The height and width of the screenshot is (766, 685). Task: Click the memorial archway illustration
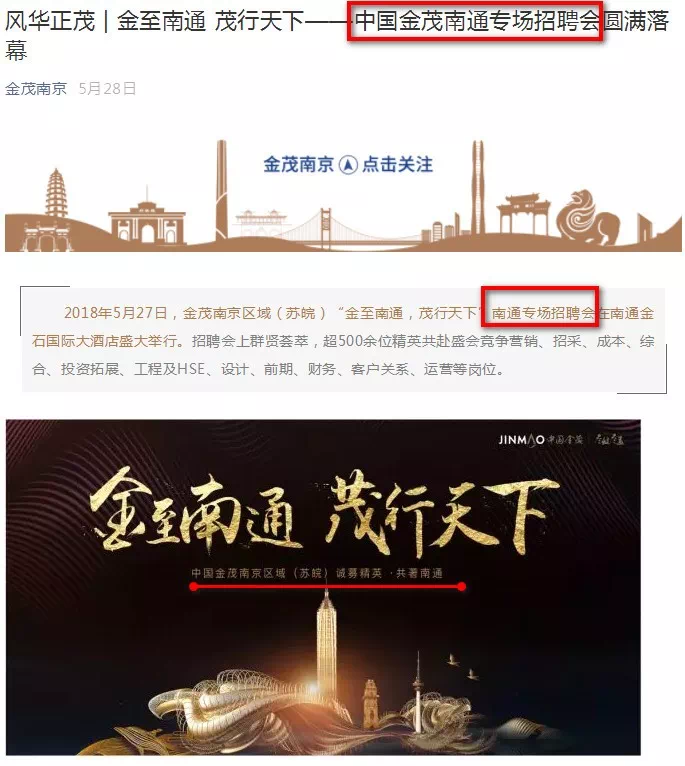523,213
